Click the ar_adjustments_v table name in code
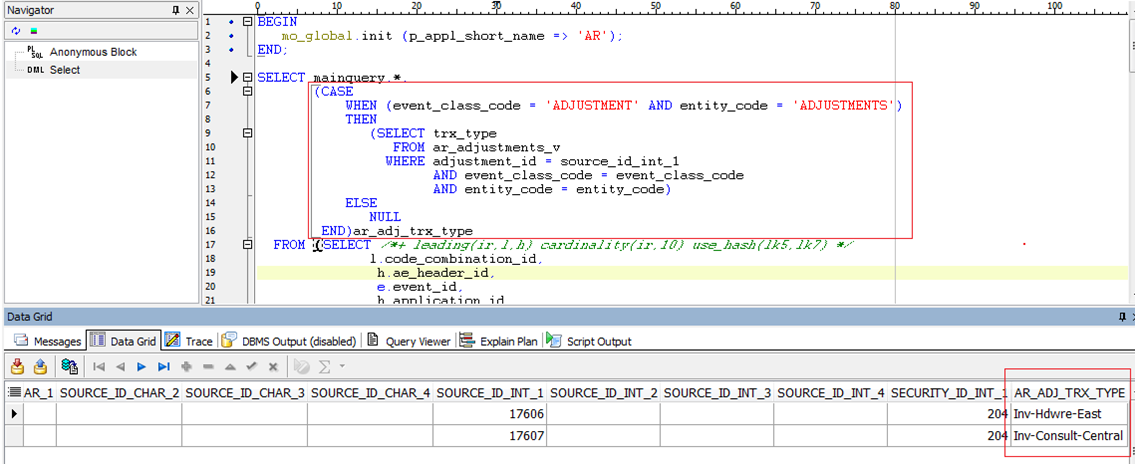 [497, 147]
